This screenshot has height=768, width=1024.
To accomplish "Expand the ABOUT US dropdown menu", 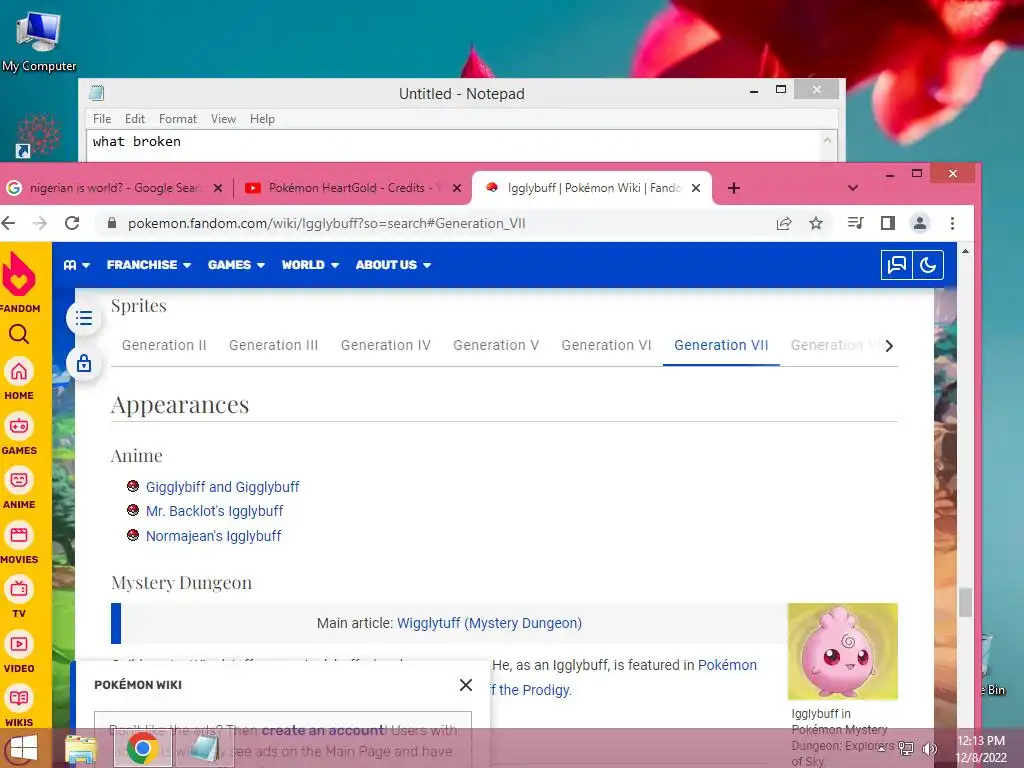I will (x=393, y=265).
